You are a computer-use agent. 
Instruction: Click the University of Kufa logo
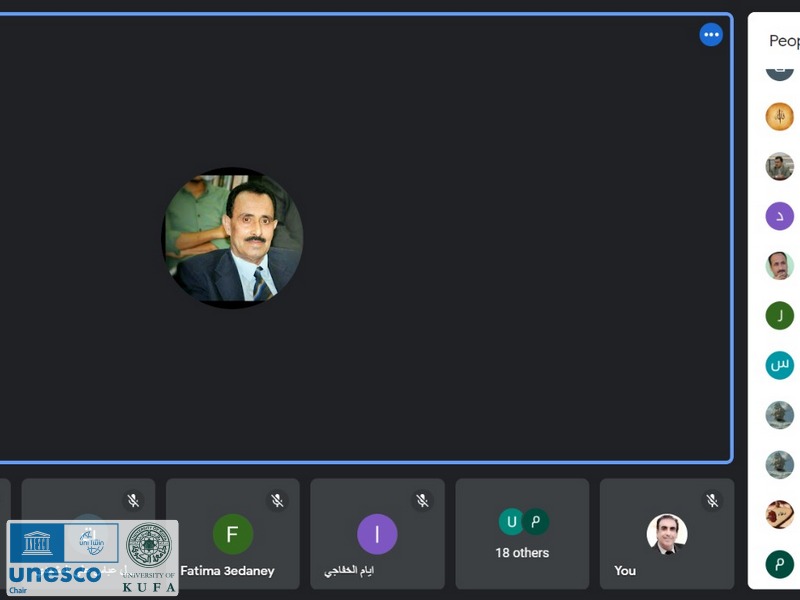coord(149,557)
